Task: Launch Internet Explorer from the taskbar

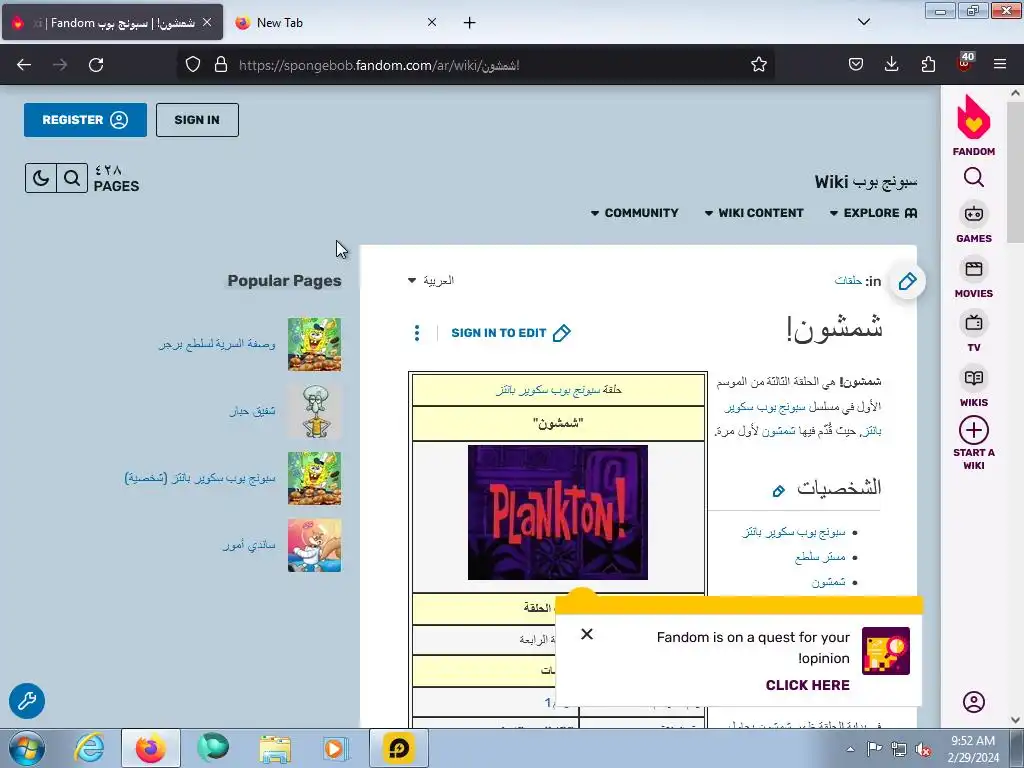Action: coord(89,748)
